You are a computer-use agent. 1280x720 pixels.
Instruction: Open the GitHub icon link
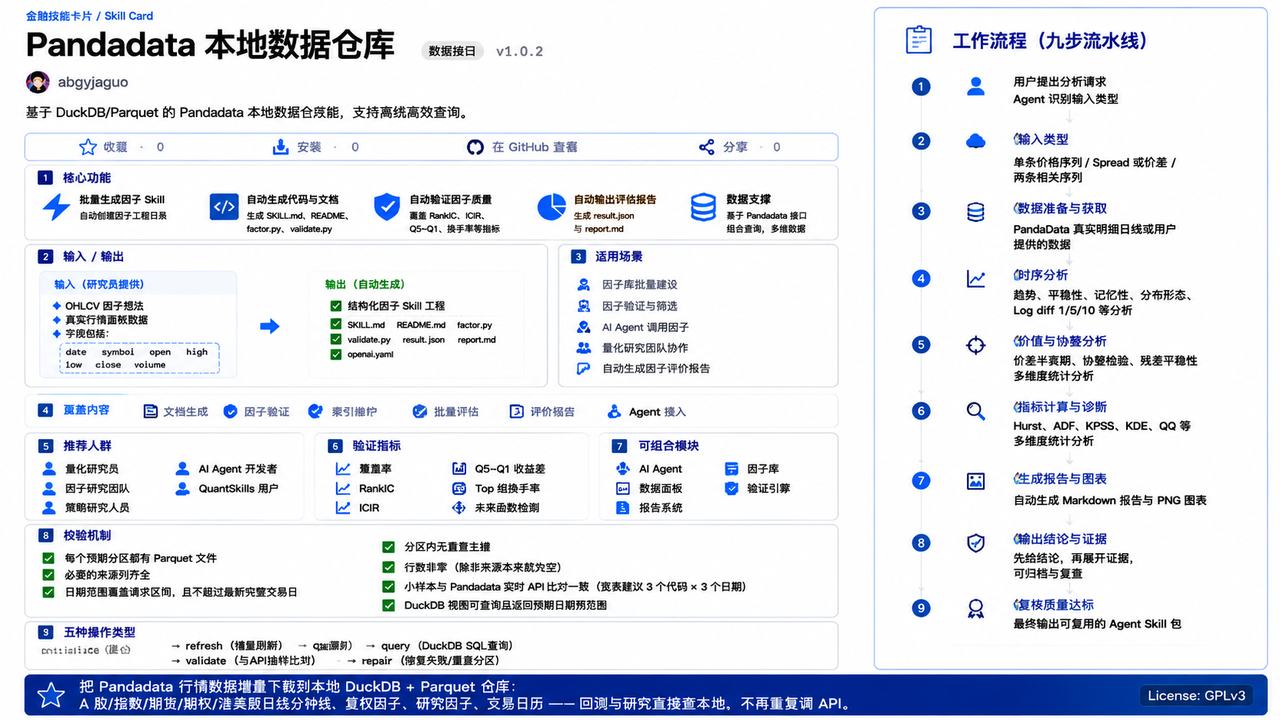[476, 147]
